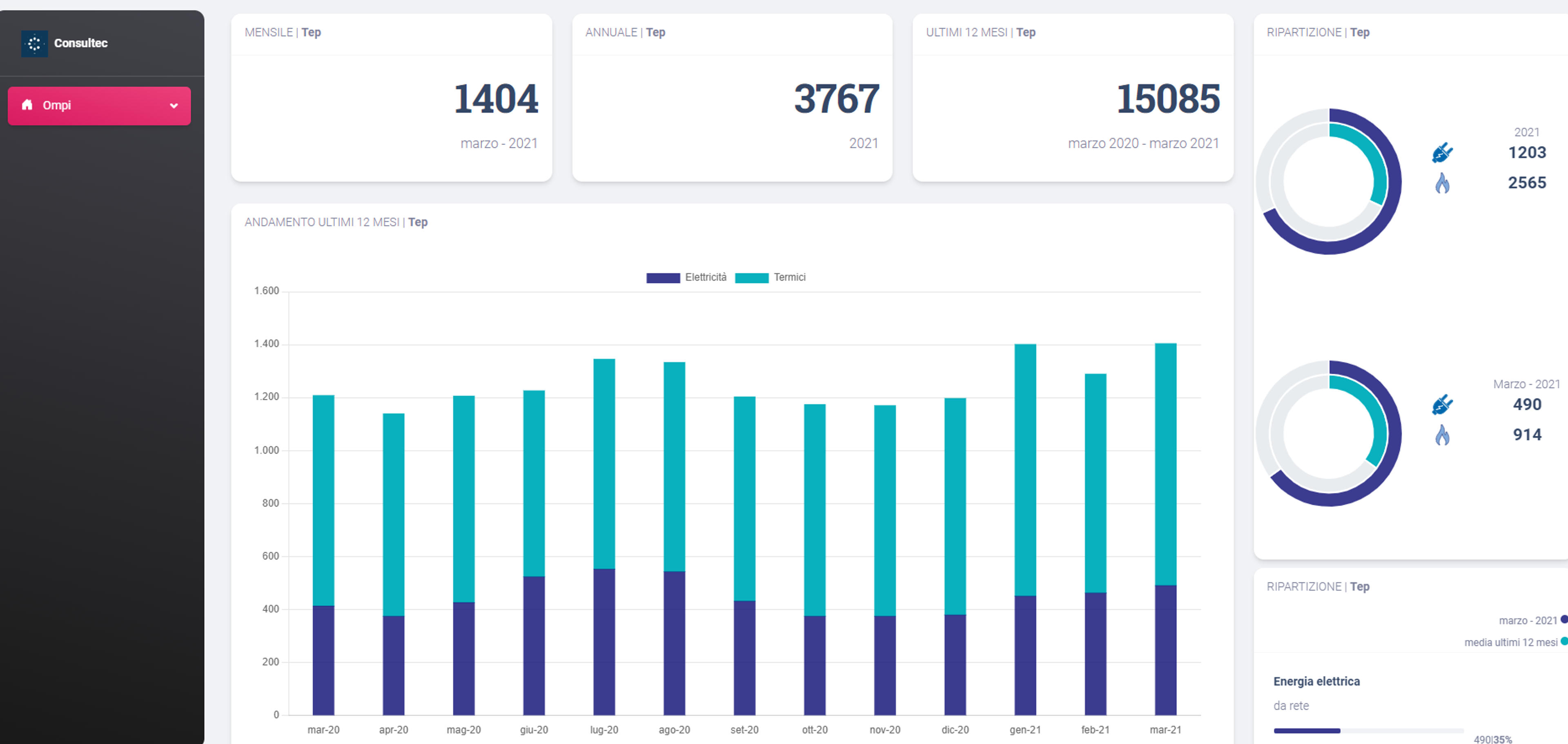Click the 2021 repartition donut chart
This screenshot has height=744, width=1568.
pos(1329,181)
